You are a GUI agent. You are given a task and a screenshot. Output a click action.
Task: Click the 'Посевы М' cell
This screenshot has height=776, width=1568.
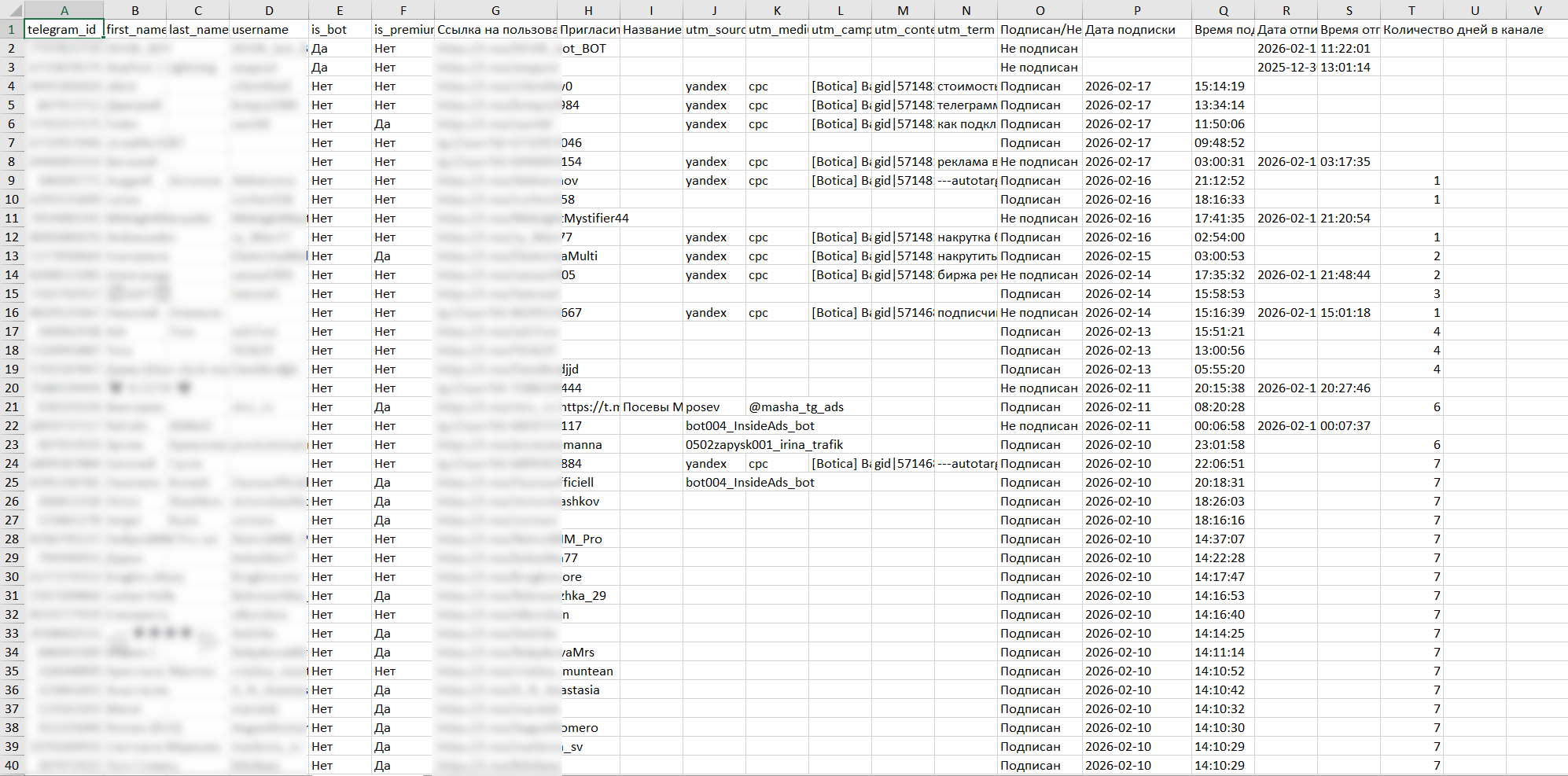[651, 406]
